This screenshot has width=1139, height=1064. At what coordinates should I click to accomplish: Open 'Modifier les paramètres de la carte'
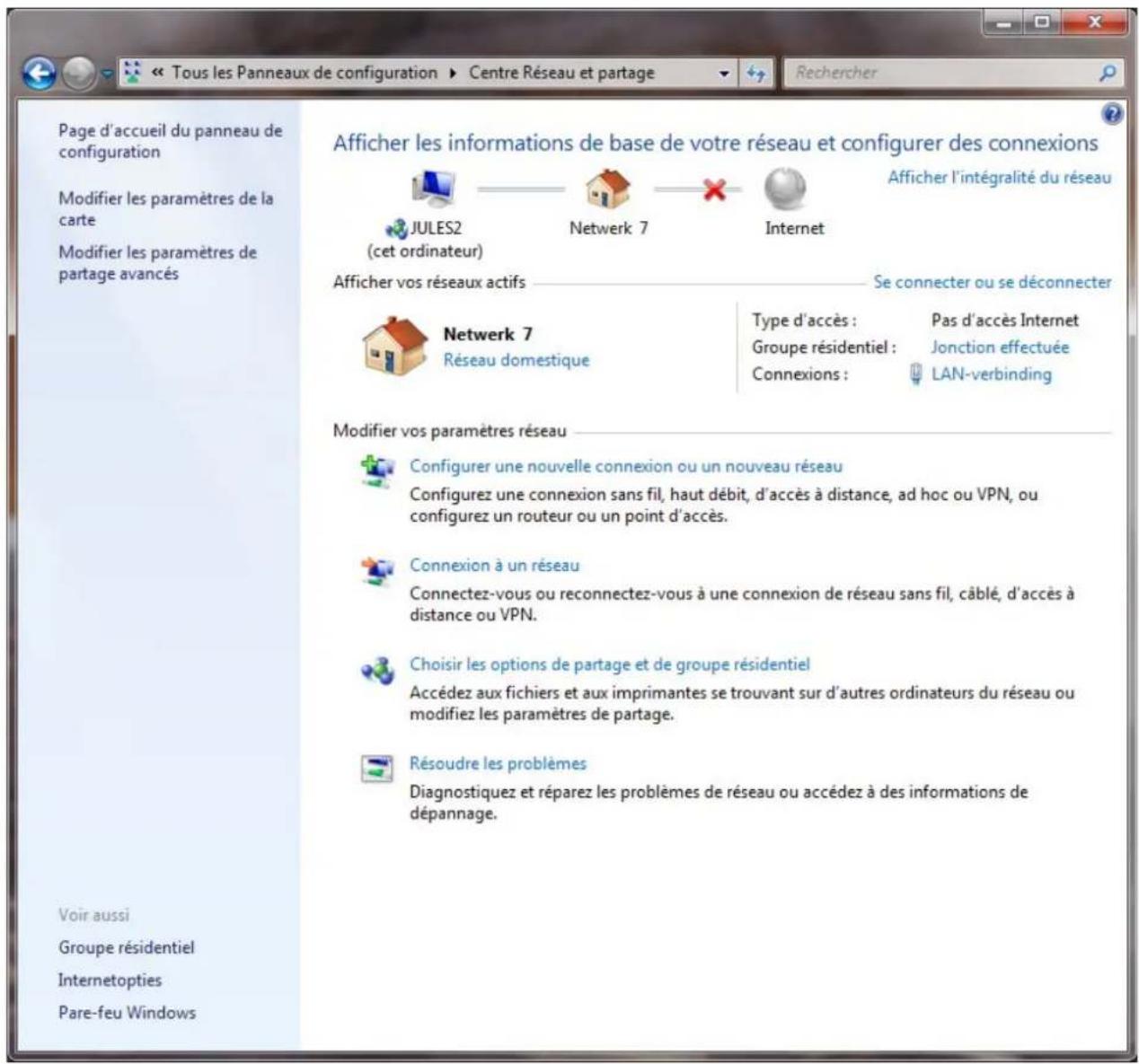click(x=165, y=208)
